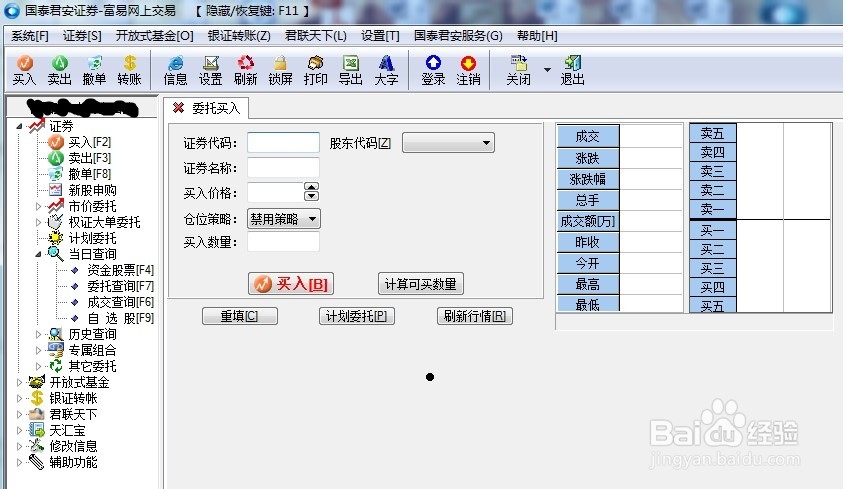Select 卖出[F3] in the tree
This screenshot has width=846, height=489.
[89, 158]
